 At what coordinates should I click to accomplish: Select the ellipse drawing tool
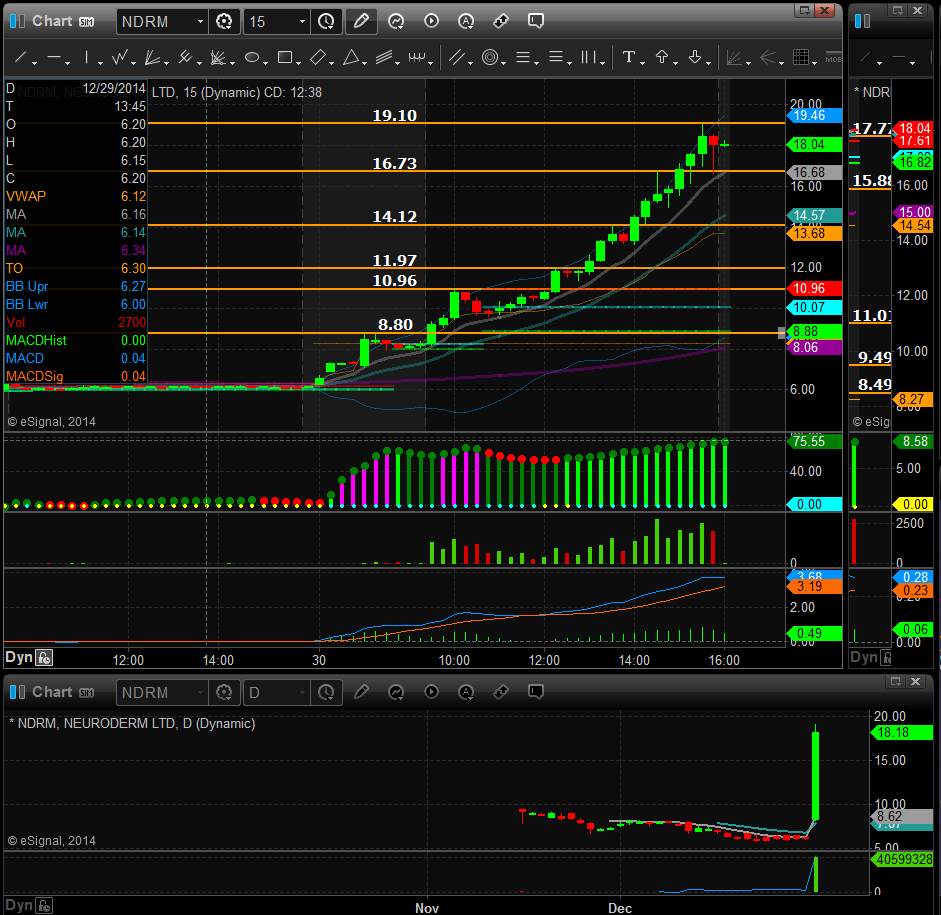click(252, 57)
